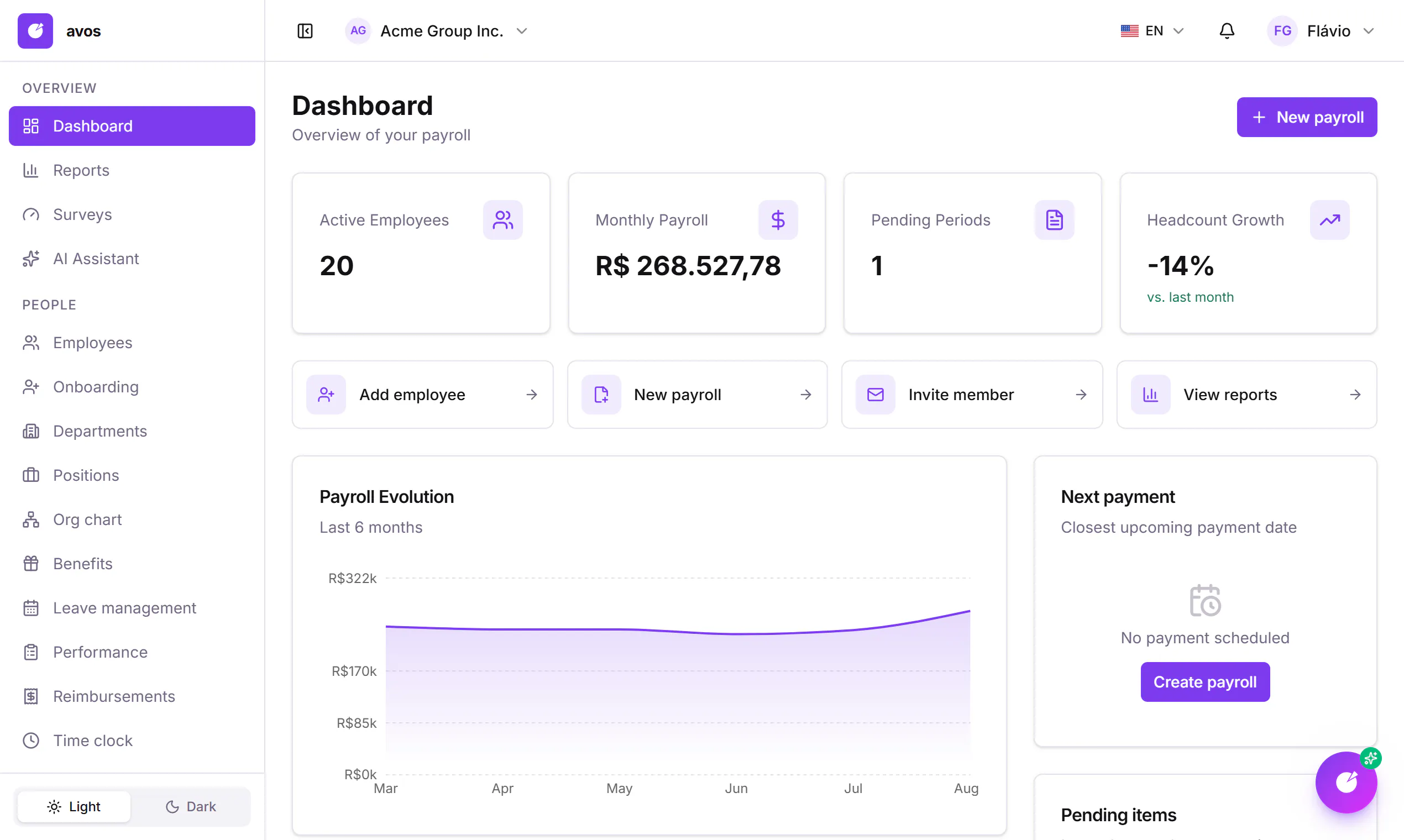The width and height of the screenshot is (1404, 840).
Task: Open the floating AI assistant chat bubble
Action: 1347,783
